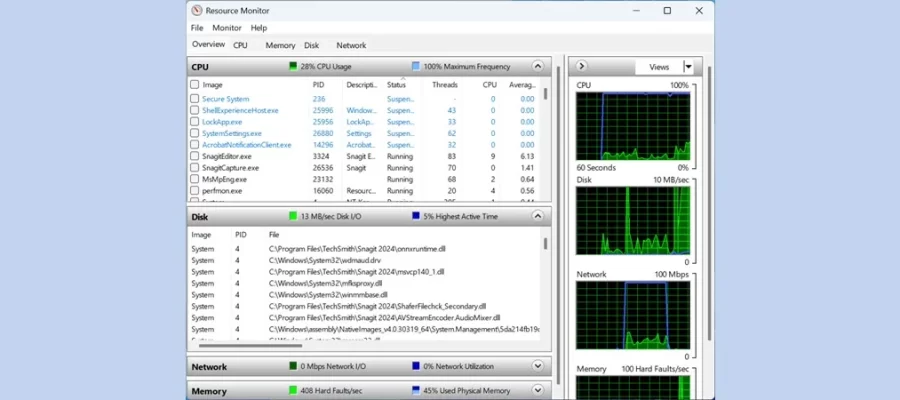Sort by Threads column header
This screenshot has height=400, width=900.
pyautogui.click(x=445, y=84)
